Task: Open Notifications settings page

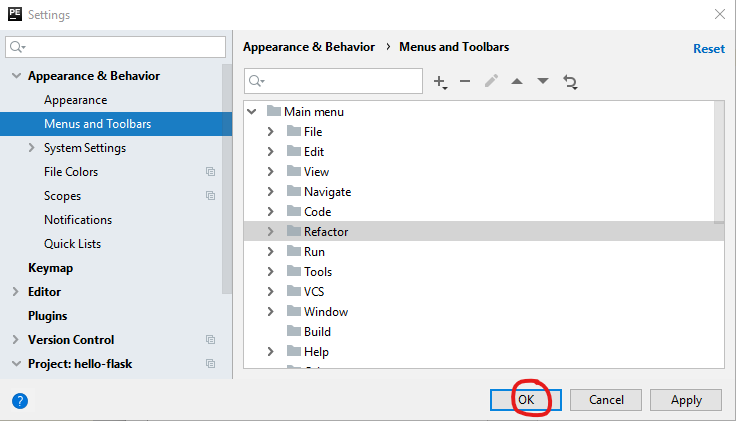Action: pos(78,220)
